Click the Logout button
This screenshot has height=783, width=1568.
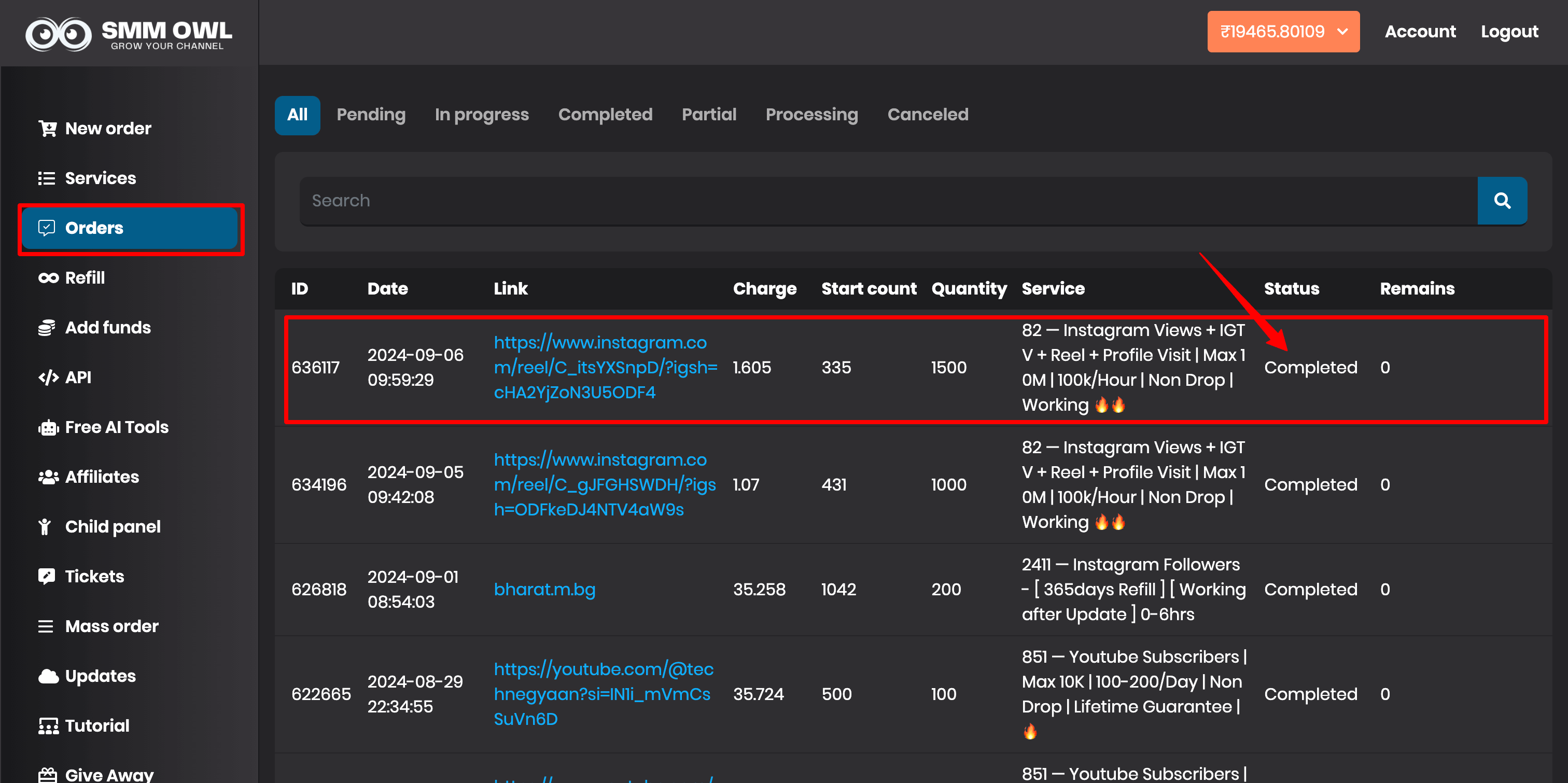[x=1509, y=31]
